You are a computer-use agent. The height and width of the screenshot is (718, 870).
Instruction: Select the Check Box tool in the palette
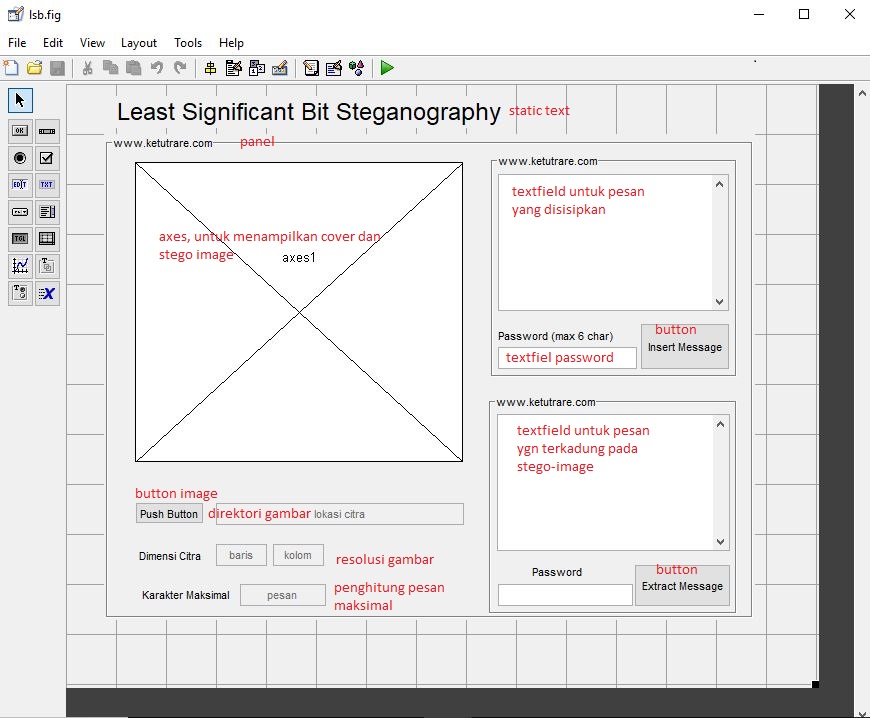47,157
